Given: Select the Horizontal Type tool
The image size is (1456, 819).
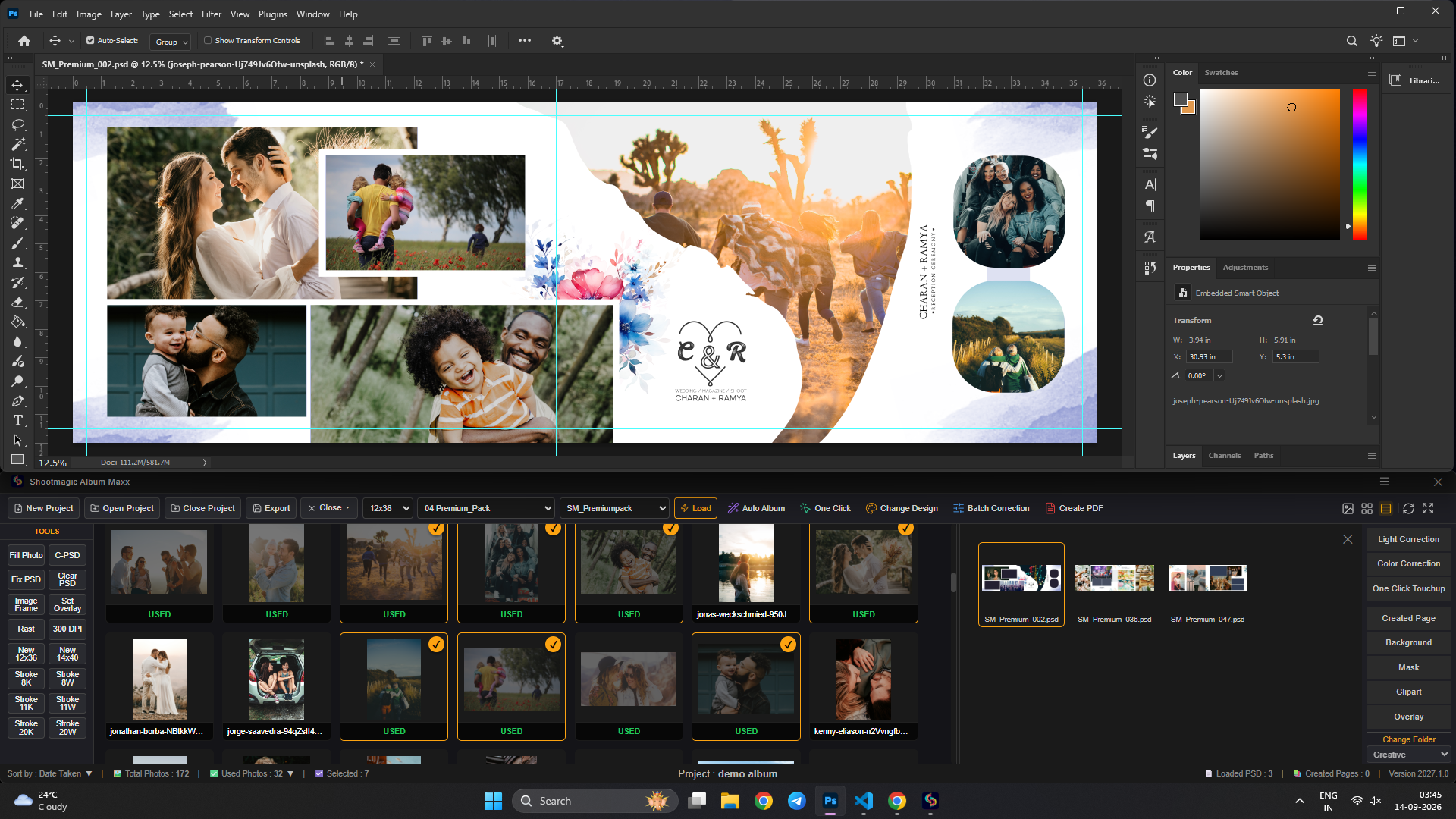Looking at the screenshot, I should coord(17,420).
